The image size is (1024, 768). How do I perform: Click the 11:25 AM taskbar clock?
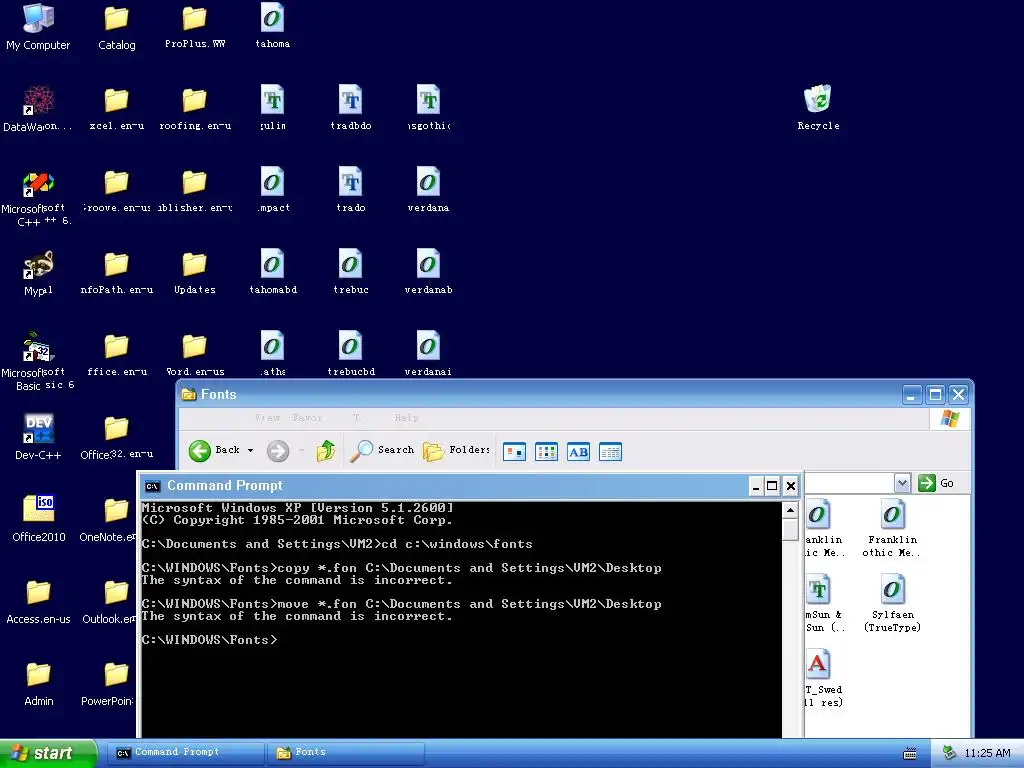point(987,753)
